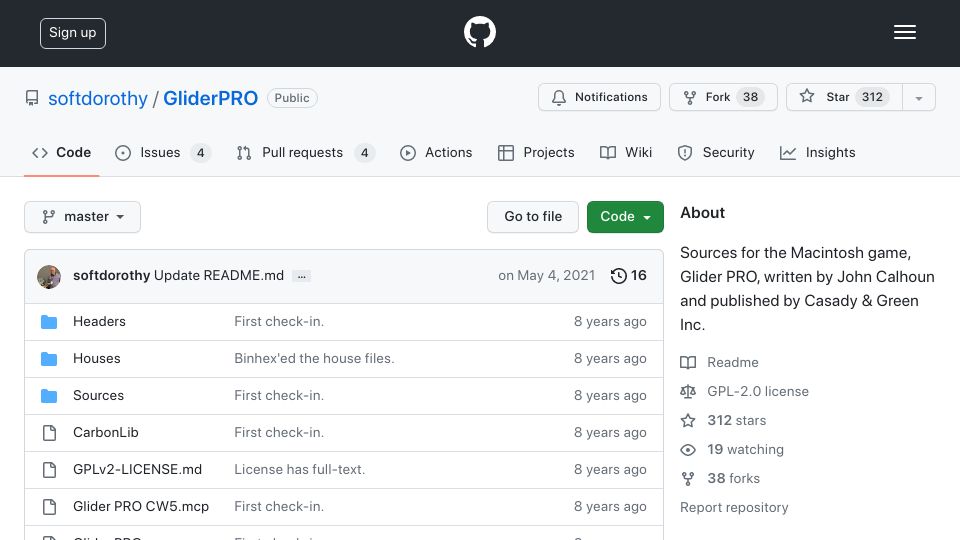Open the green Code dropdown
This screenshot has height=540, width=960.
click(625, 217)
